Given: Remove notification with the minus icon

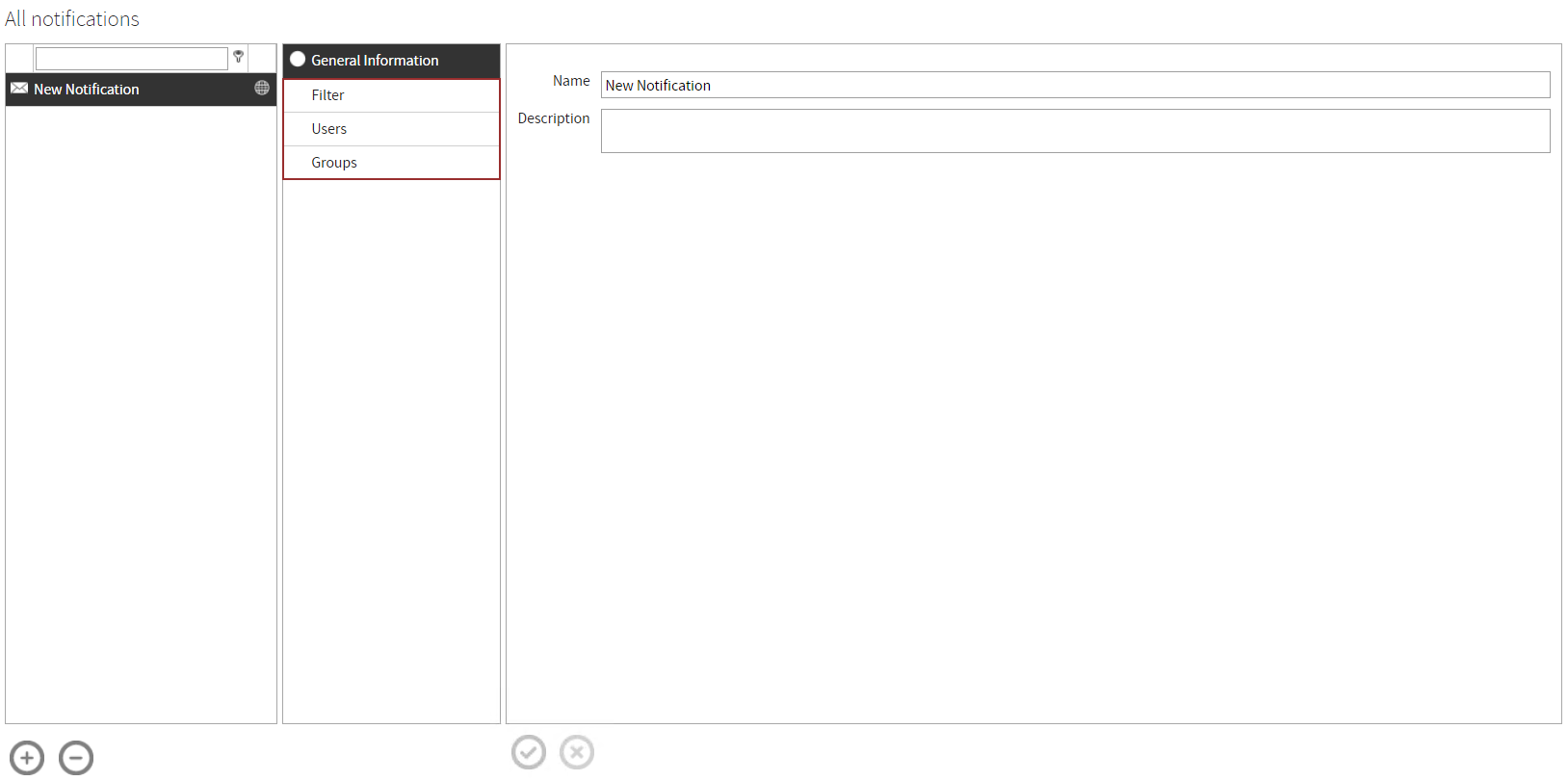Looking at the screenshot, I should (x=76, y=758).
